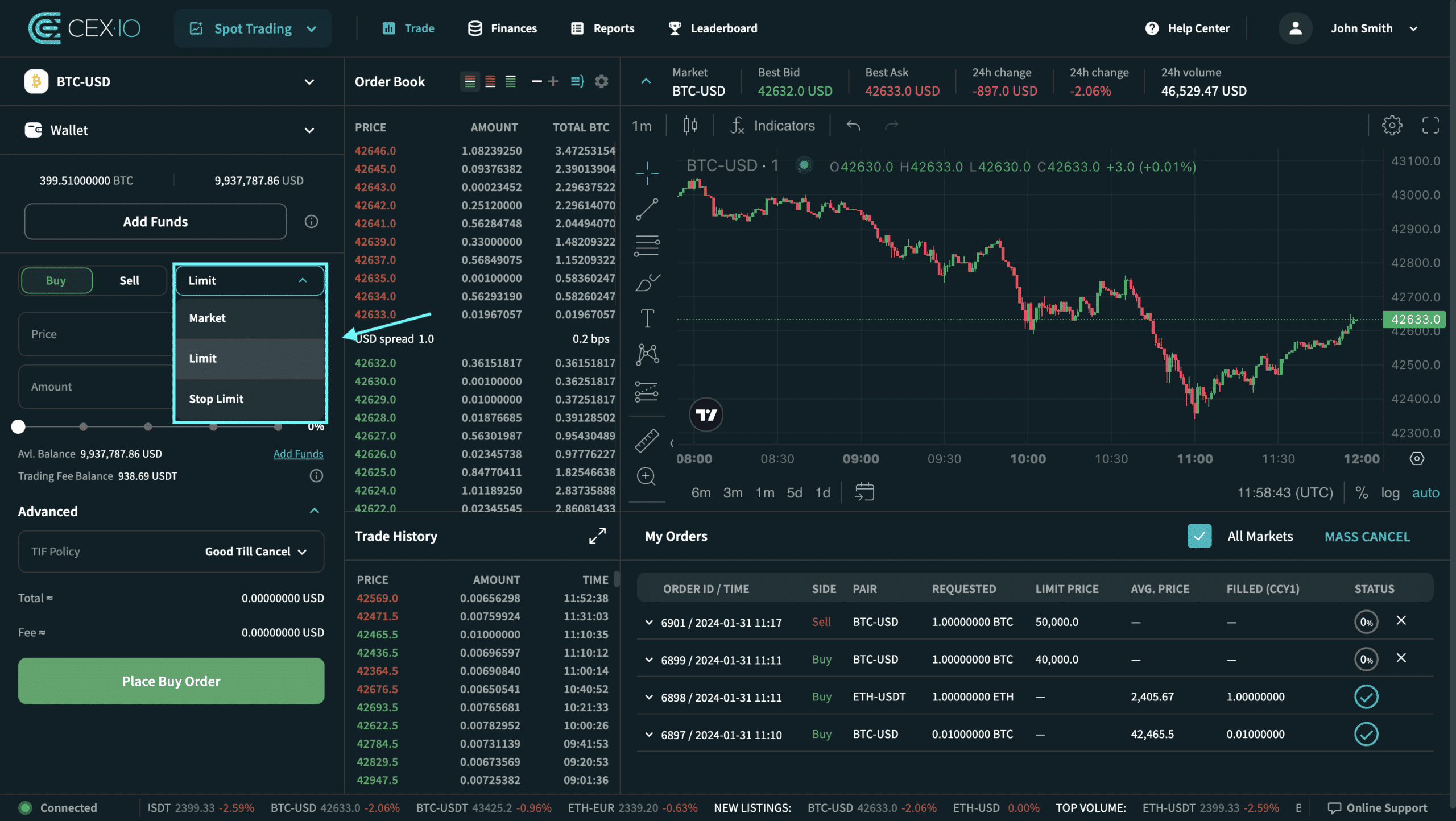Viewport: 1456px width, 821px height.
Task: Open the Help Center
Action: tap(1188, 28)
